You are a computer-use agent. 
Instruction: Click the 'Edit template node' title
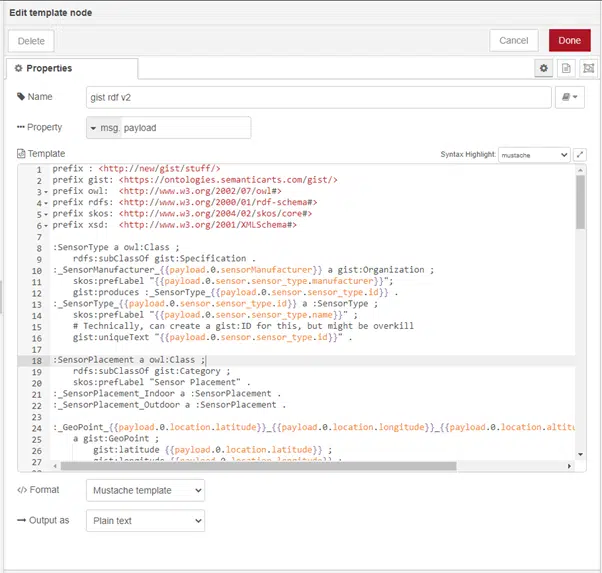pyautogui.click(x=51, y=13)
